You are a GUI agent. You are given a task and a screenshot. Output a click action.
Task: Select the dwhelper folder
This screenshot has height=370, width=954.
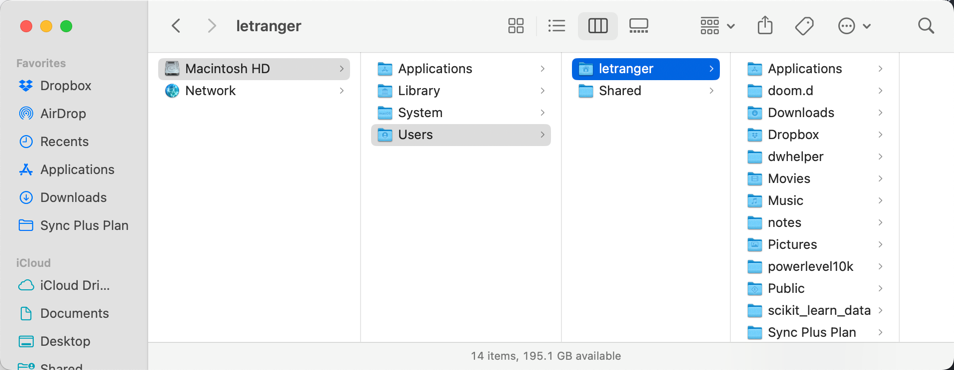pyautogui.click(x=815, y=156)
